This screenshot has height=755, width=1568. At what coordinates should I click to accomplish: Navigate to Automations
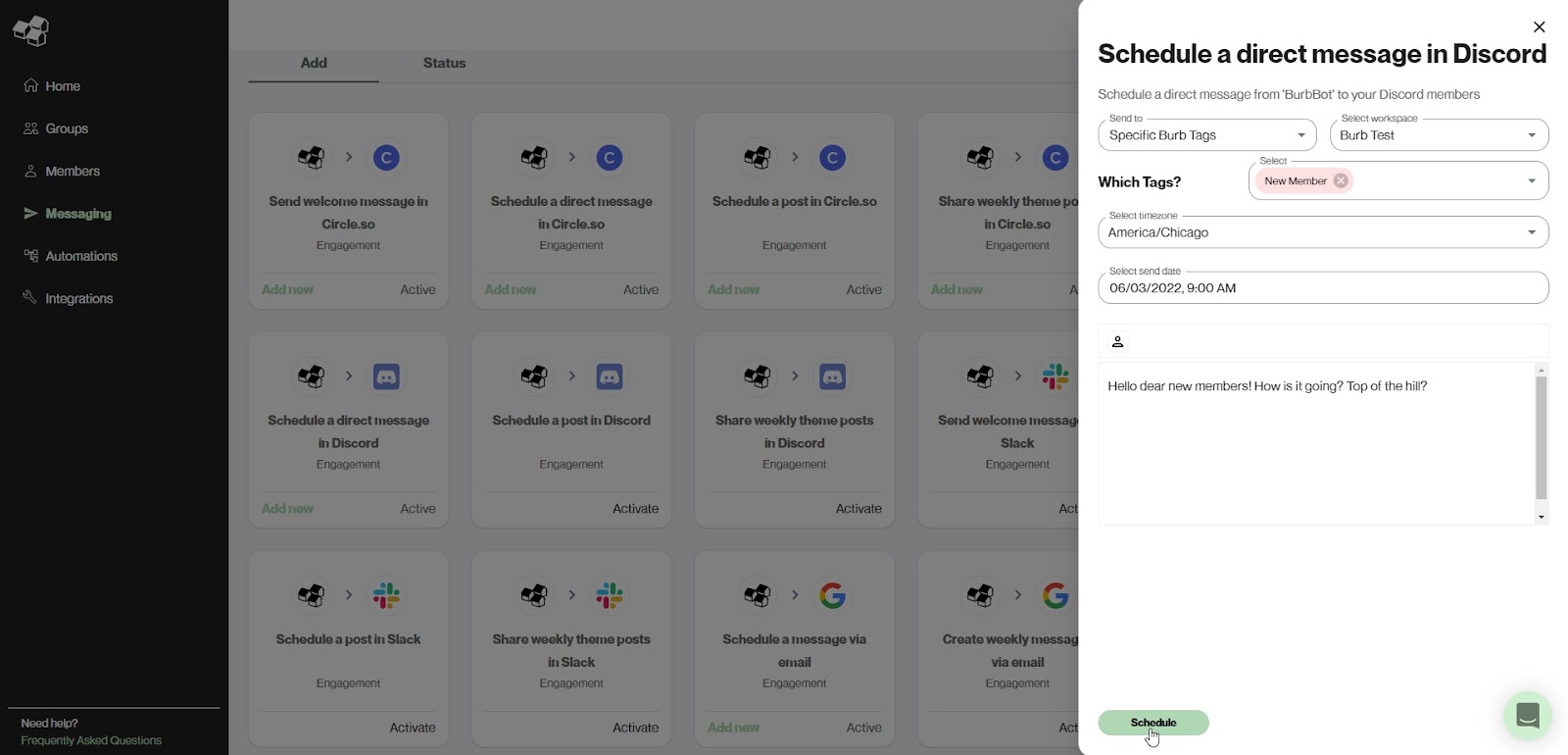click(80, 256)
